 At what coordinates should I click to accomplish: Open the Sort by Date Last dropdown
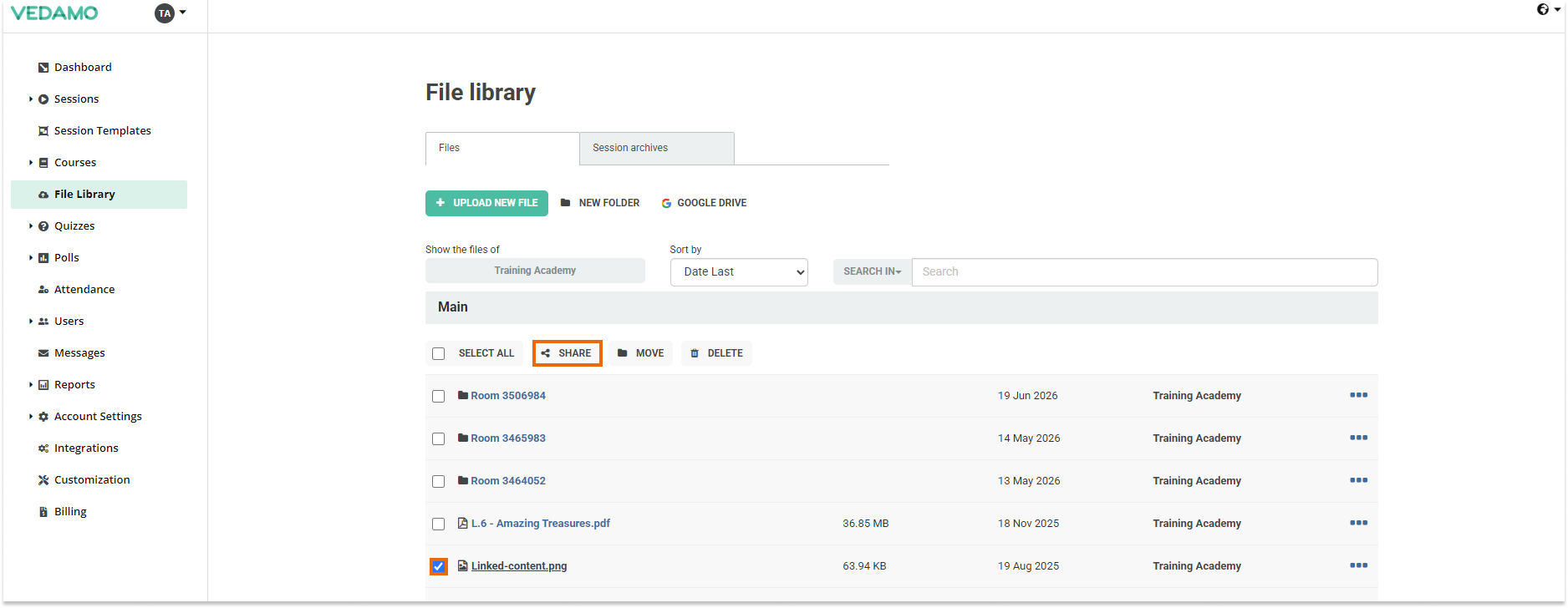[739, 272]
